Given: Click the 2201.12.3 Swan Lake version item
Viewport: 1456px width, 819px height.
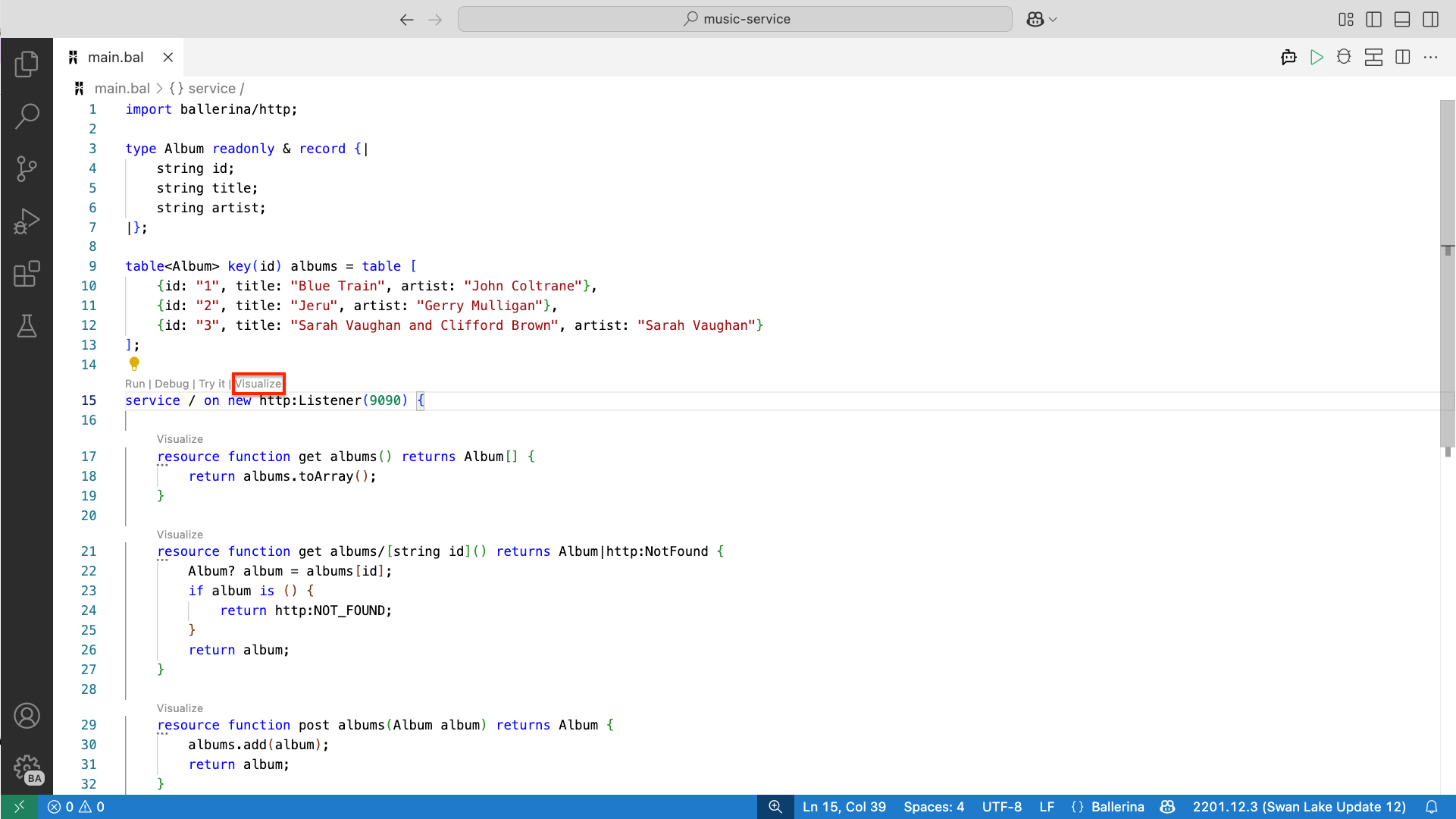Looking at the screenshot, I should tap(1299, 807).
